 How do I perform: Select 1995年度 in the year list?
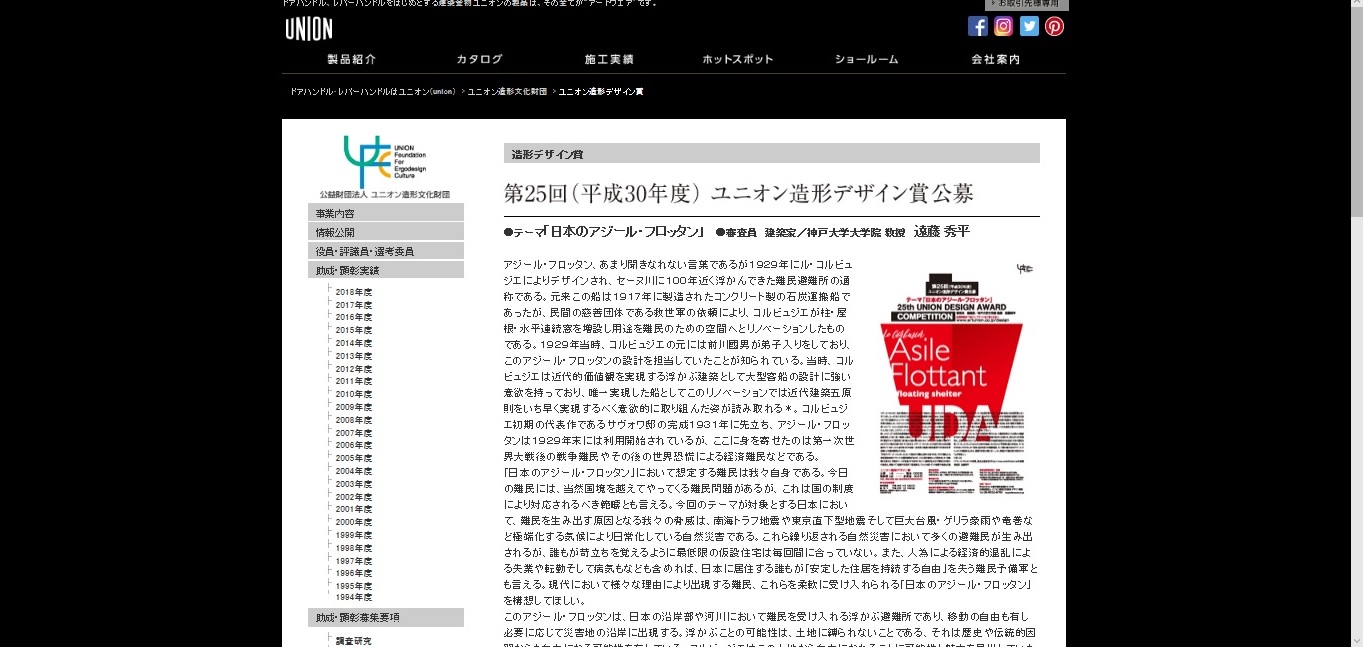click(354, 586)
